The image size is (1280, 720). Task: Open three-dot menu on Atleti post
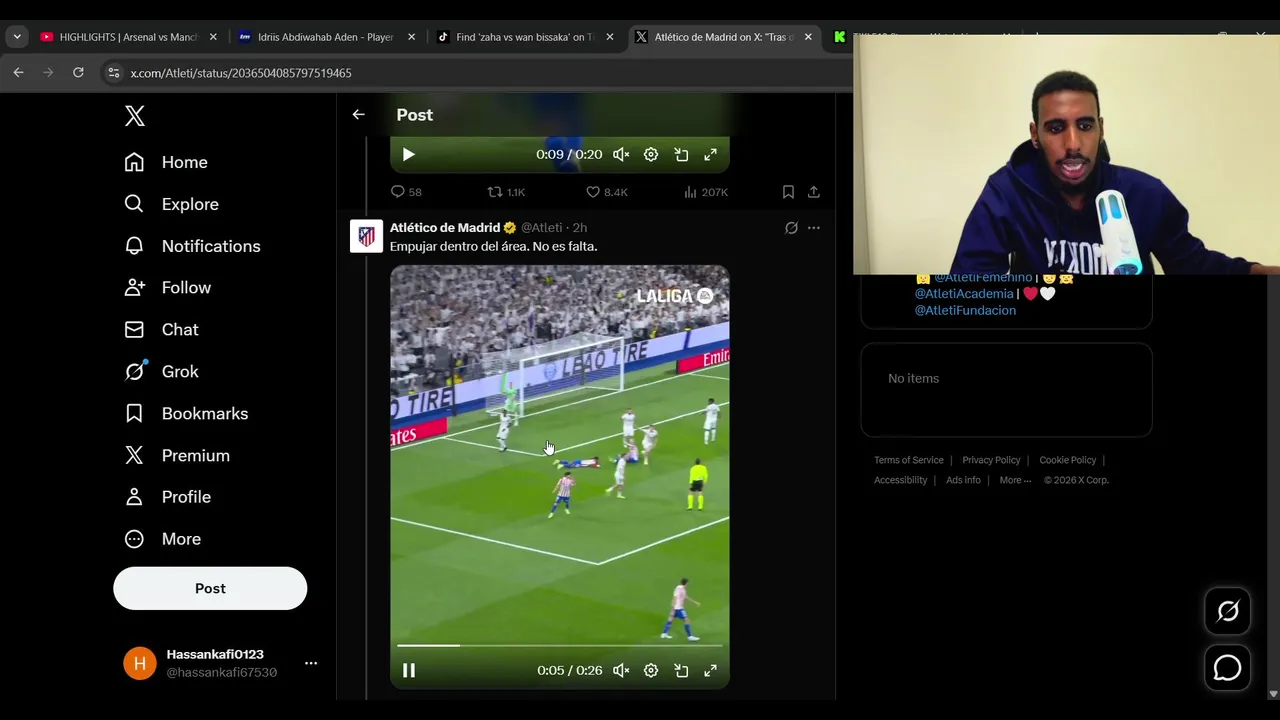point(814,228)
